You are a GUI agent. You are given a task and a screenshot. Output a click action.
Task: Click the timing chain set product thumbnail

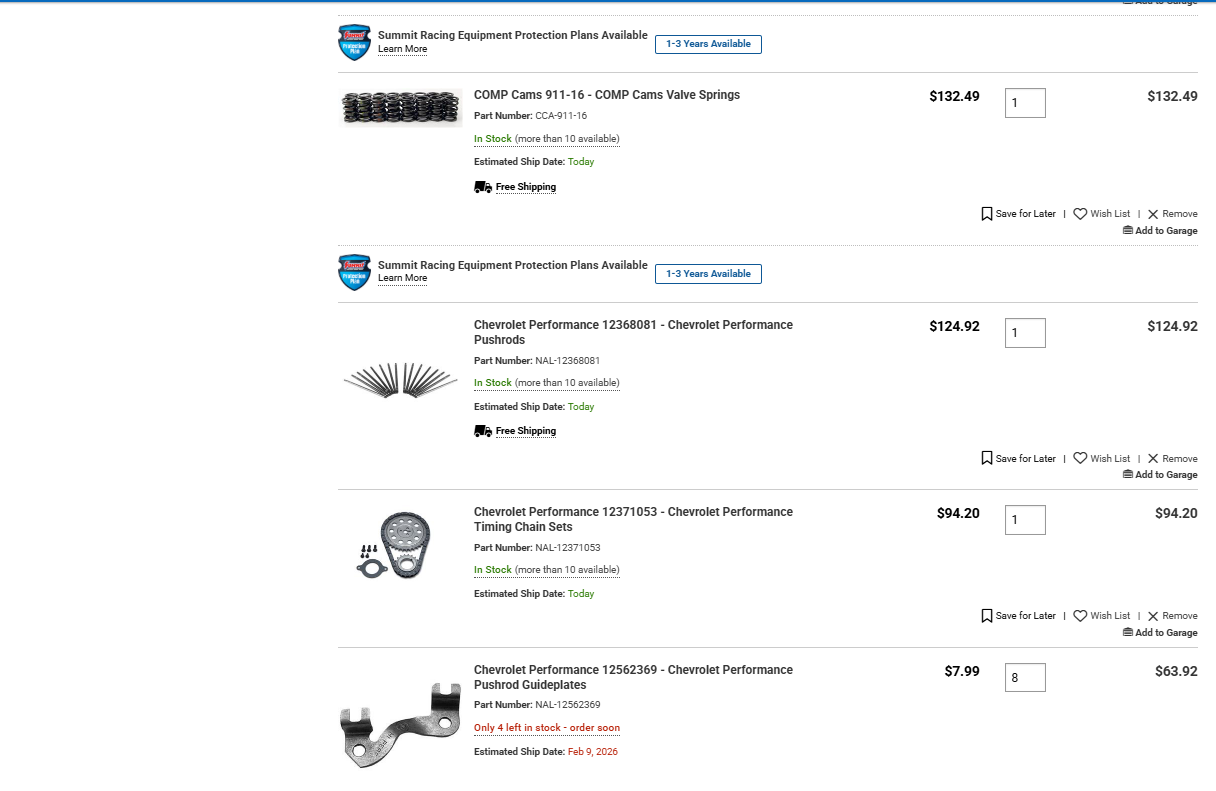pyautogui.click(x=394, y=546)
